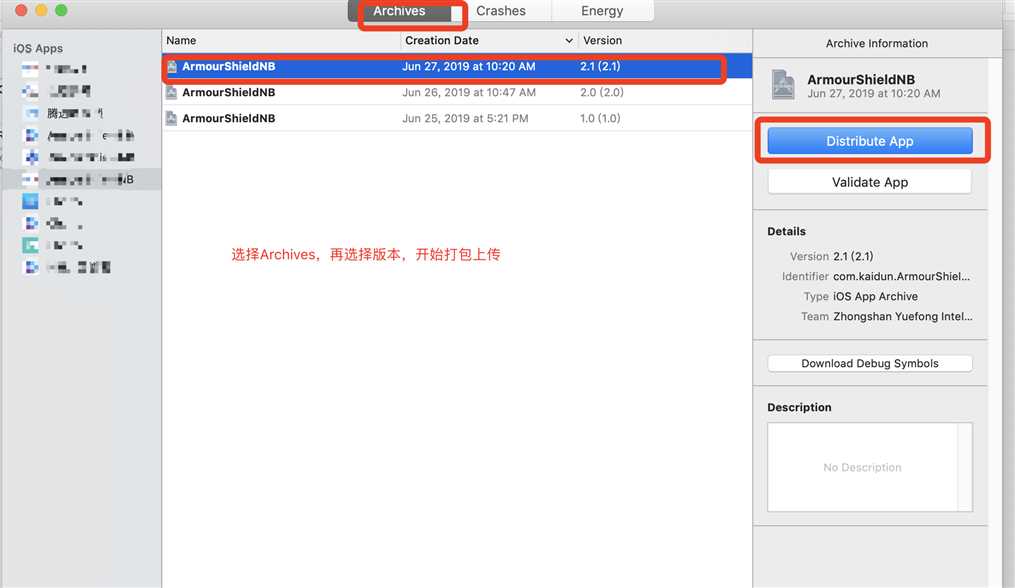Select the sidebar app whose name starts with 腾
Image resolution: width=1015 pixels, height=588 pixels.
81,113
